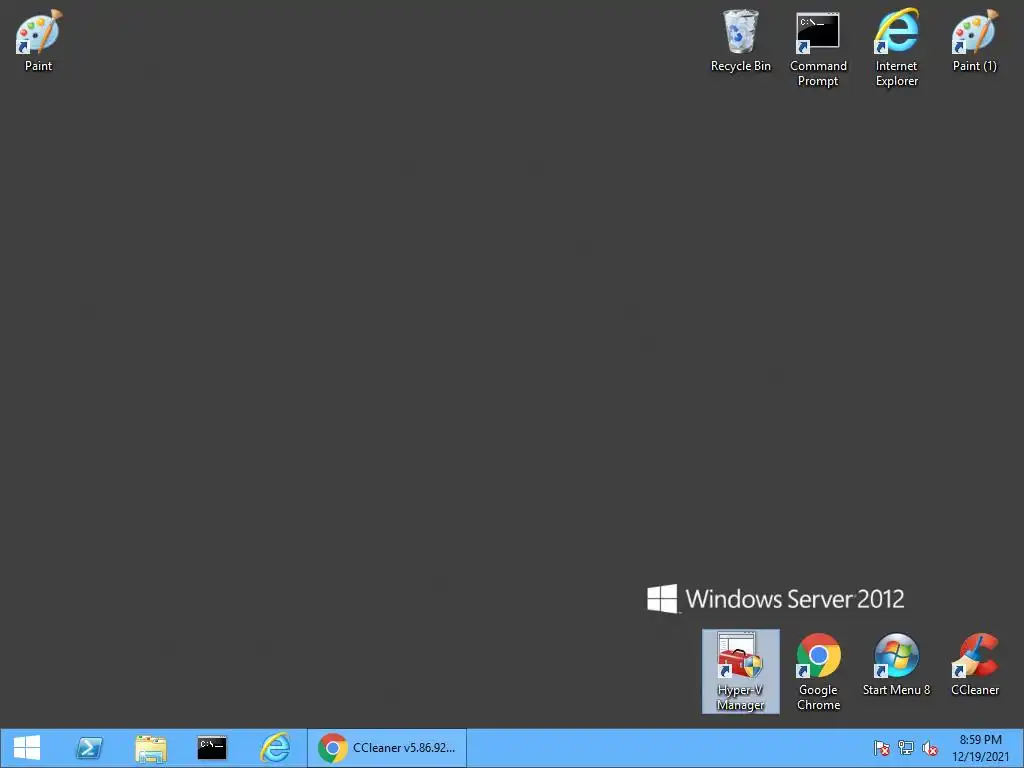The height and width of the screenshot is (768, 1024).
Task: Launch Internet Explorer from the taskbar
Action: tap(274, 748)
